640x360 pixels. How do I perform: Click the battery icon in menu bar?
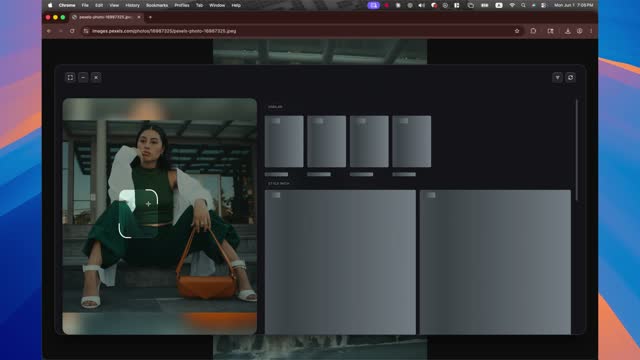(x=484, y=5)
